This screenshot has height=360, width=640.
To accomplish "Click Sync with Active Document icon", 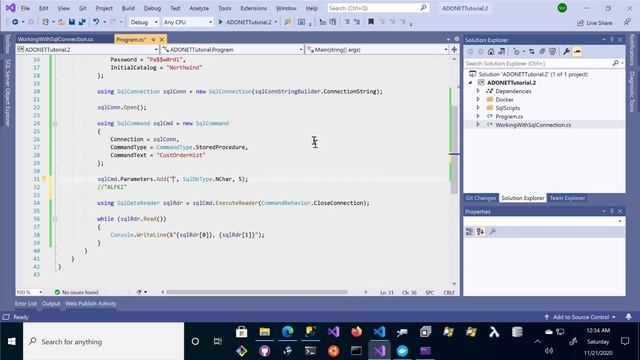I will (531, 51).
